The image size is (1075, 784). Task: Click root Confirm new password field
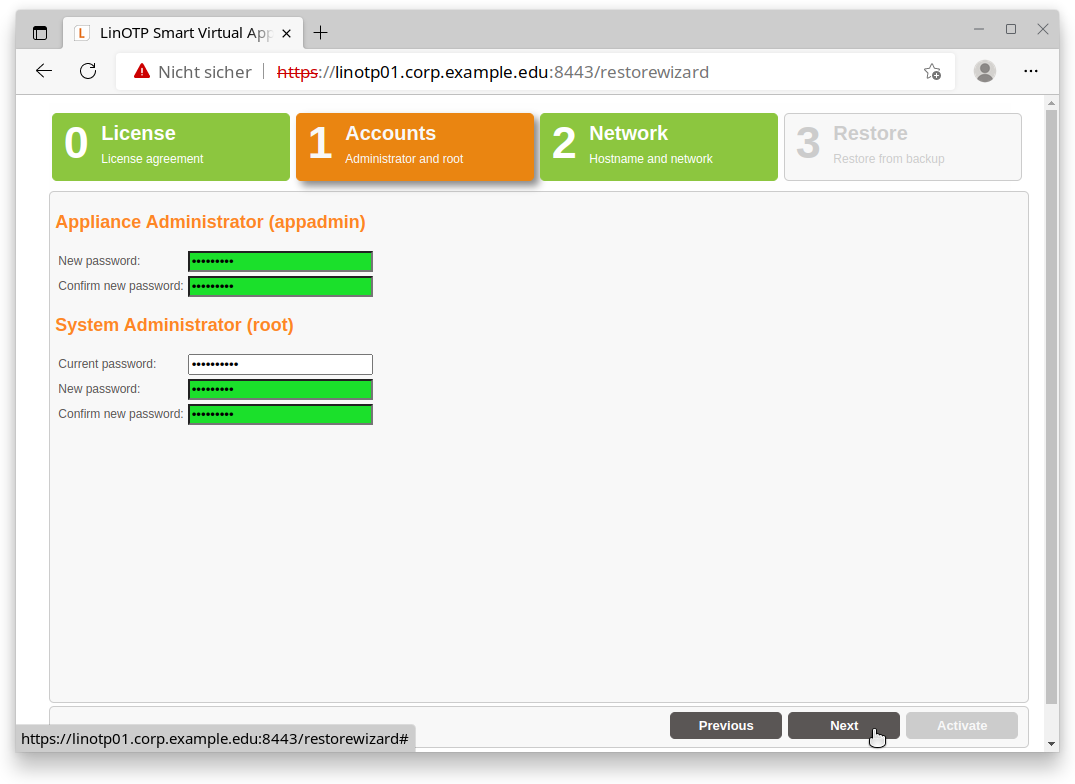point(280,415)
